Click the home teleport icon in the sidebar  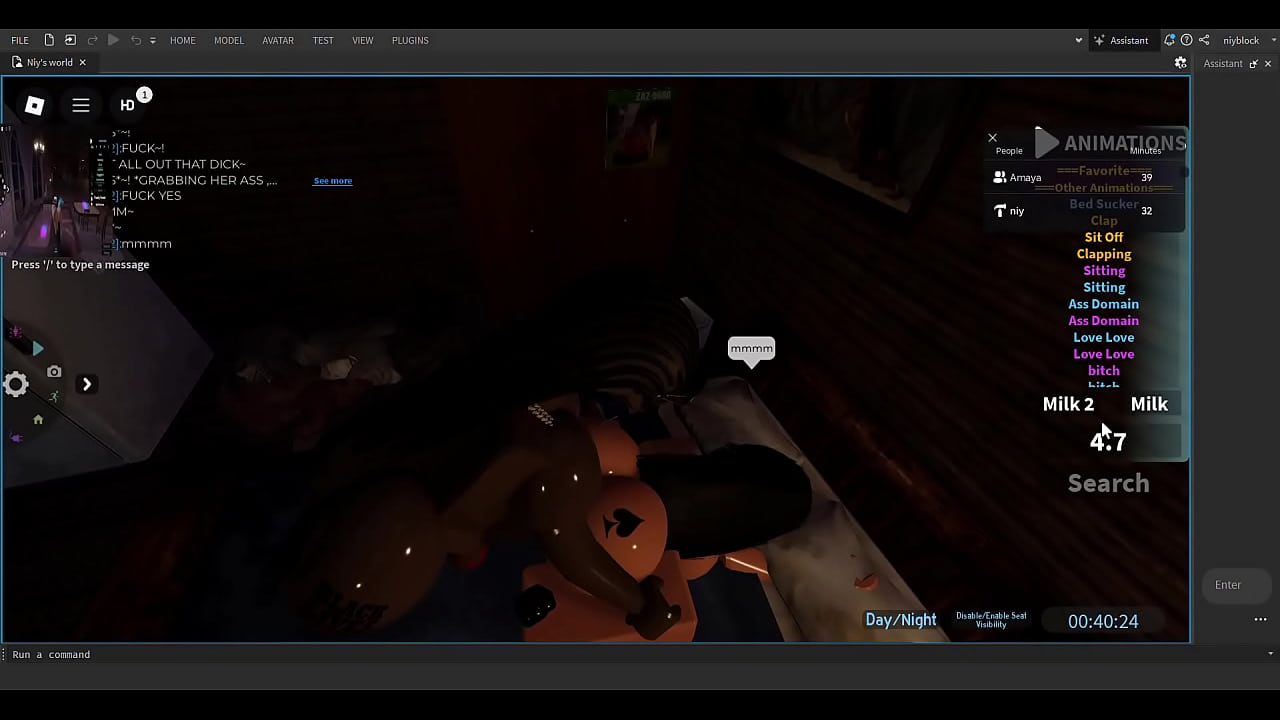pos(37,420)
